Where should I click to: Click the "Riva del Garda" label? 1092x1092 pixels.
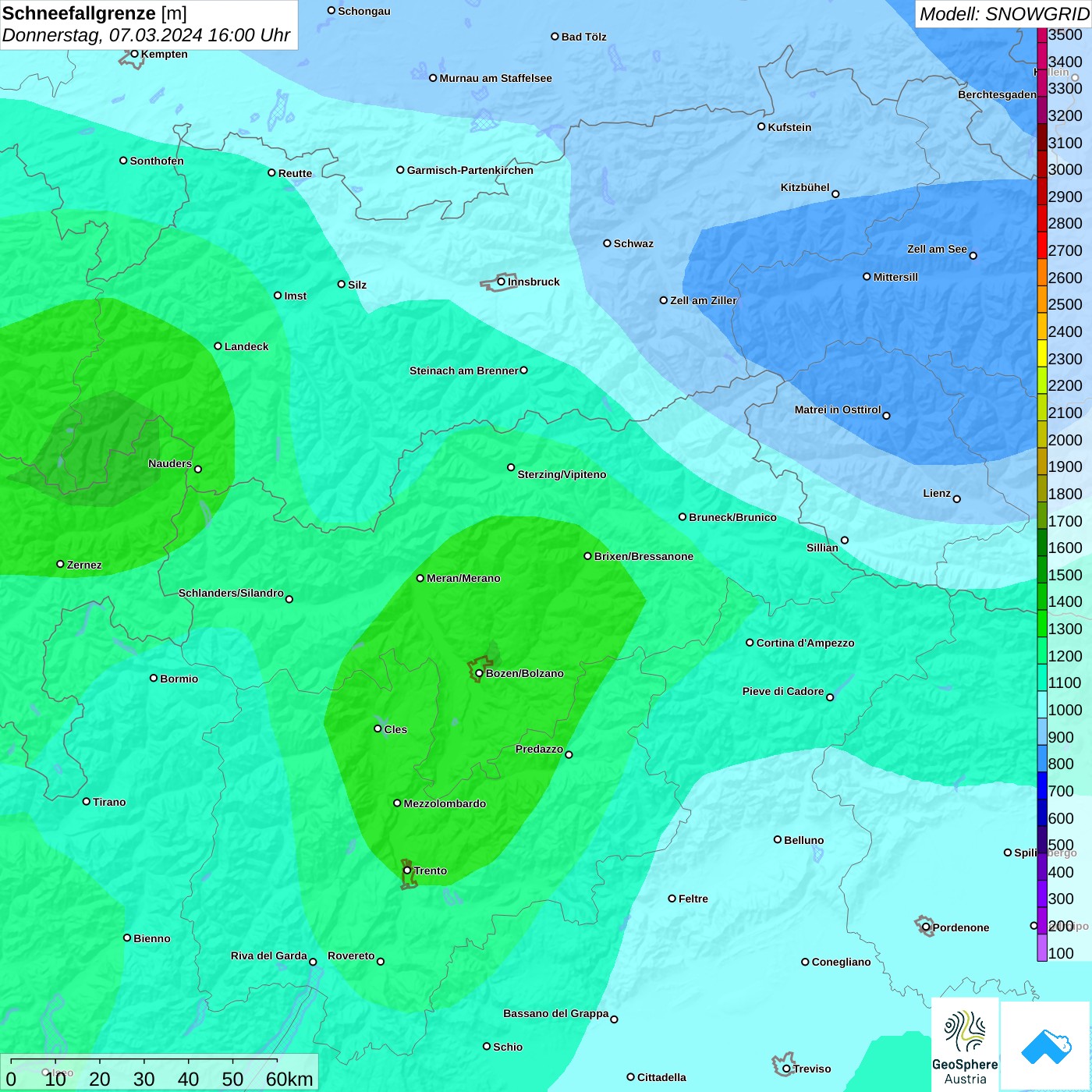pos(269,955)
